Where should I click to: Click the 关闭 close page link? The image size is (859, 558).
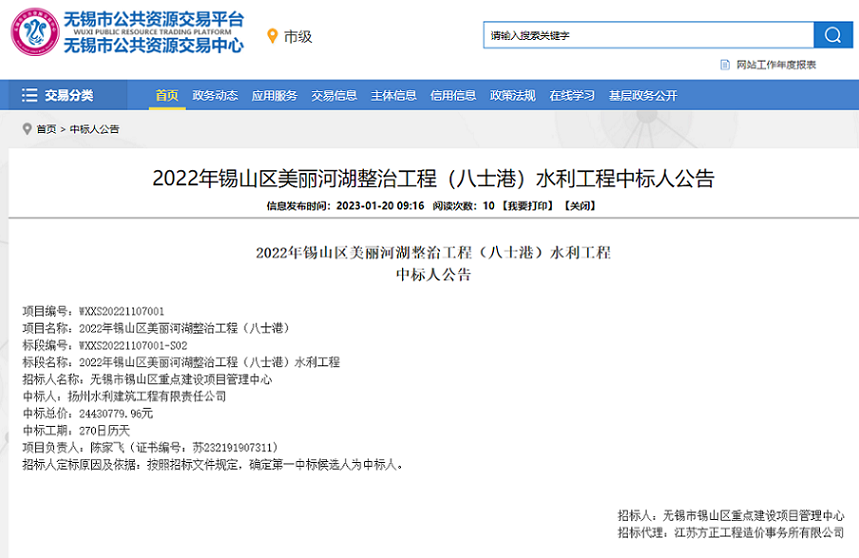tap(580, 206)
